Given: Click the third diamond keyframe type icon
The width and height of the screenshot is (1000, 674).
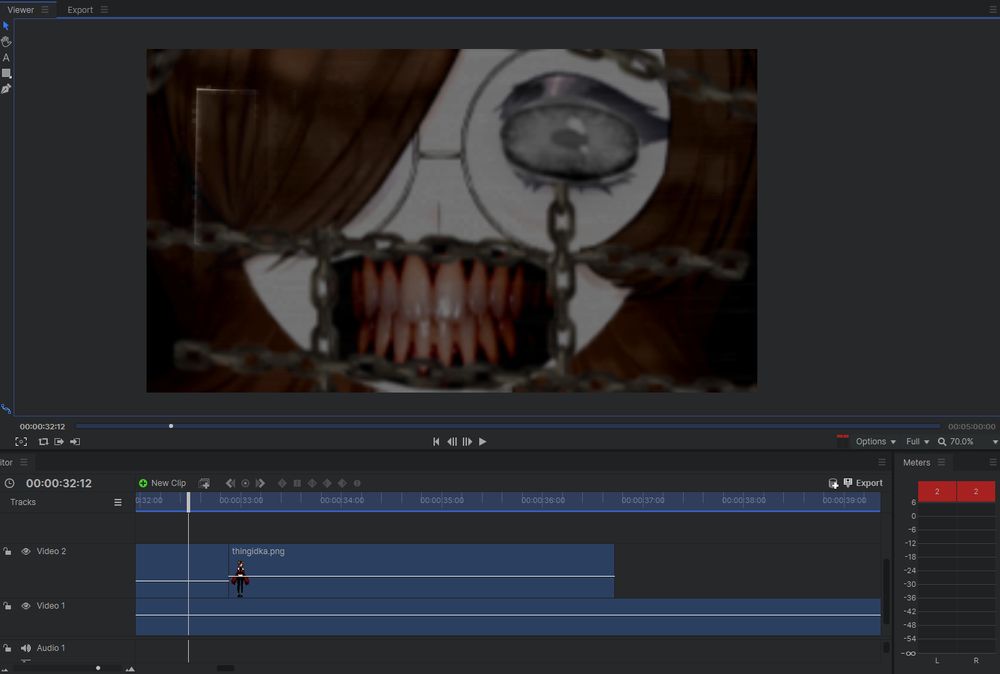Looking at the screenshot, I should click(327, 483).
